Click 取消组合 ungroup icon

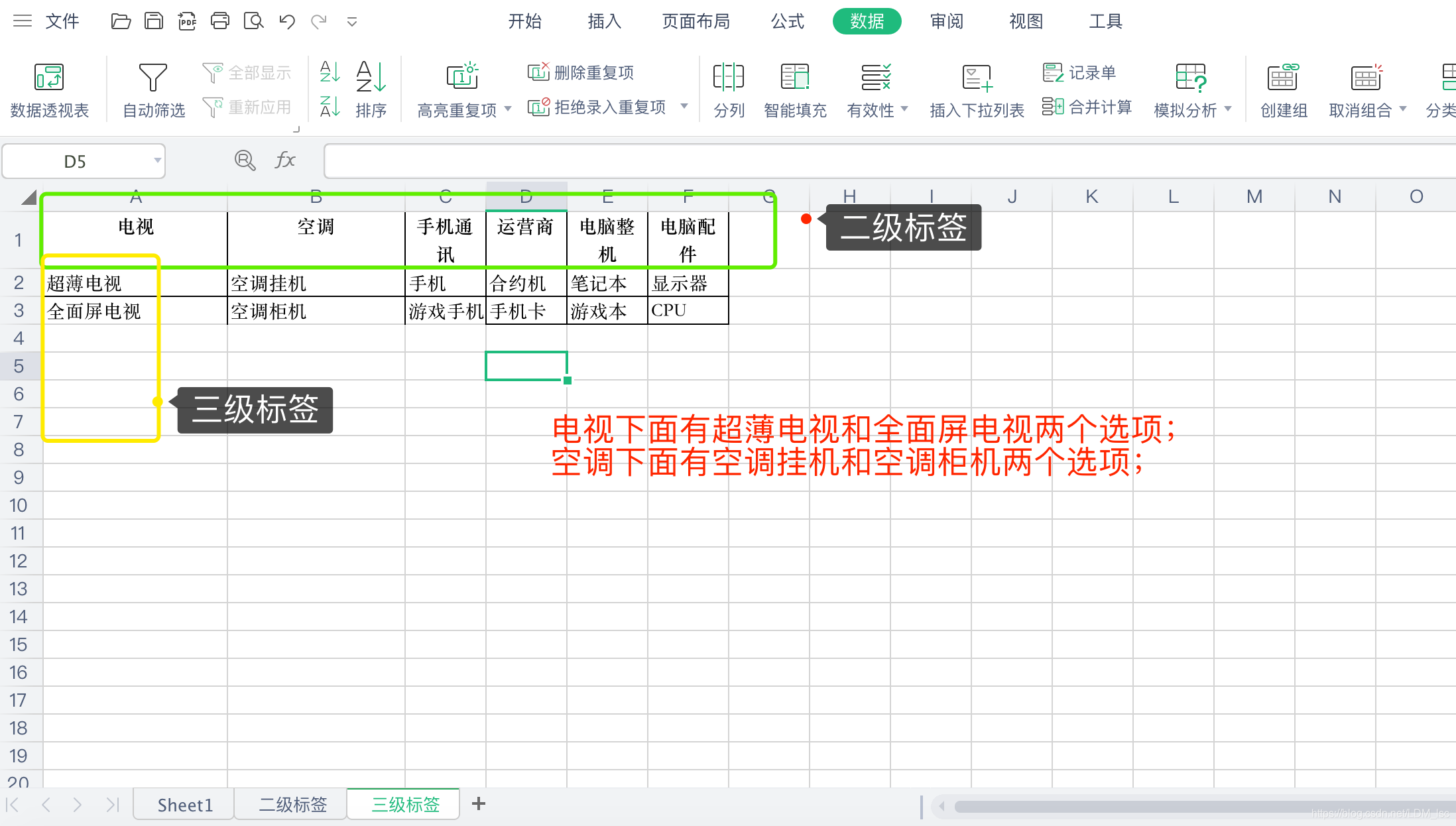pyautogui.click(x=1366, y=77)
